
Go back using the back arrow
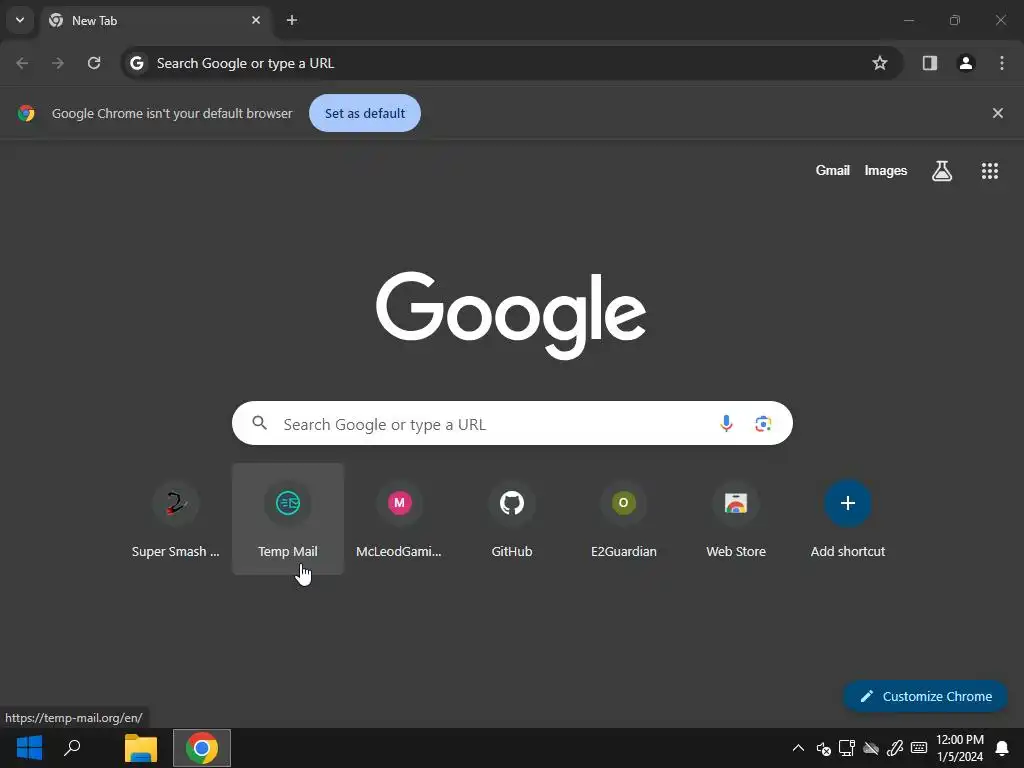(22, 63)
